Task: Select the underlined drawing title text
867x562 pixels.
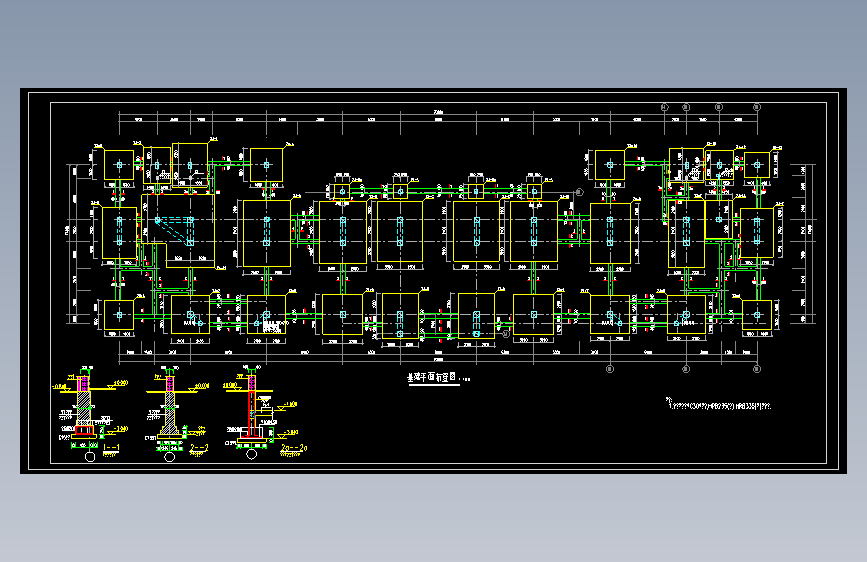Action: [431, 378]
